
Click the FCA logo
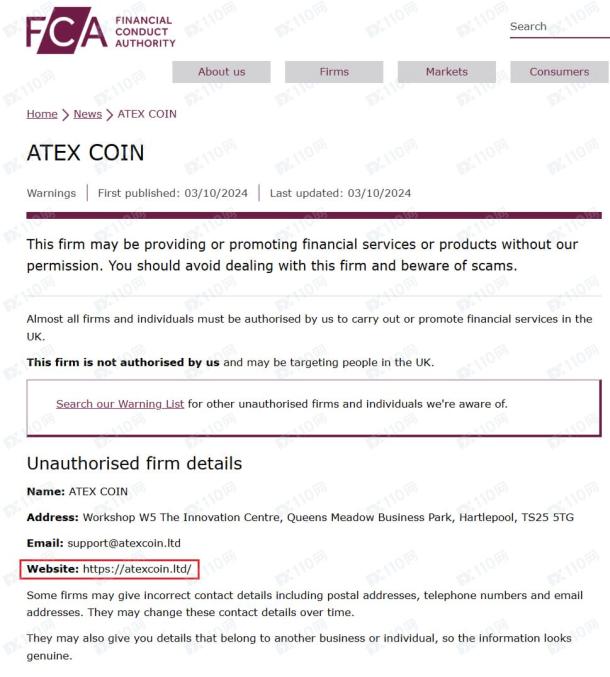[101, 31]
